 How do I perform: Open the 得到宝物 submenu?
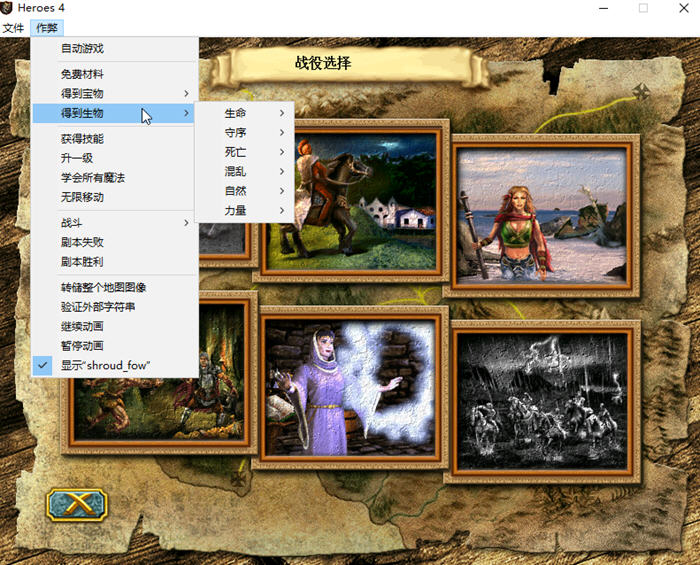(115, 94)
